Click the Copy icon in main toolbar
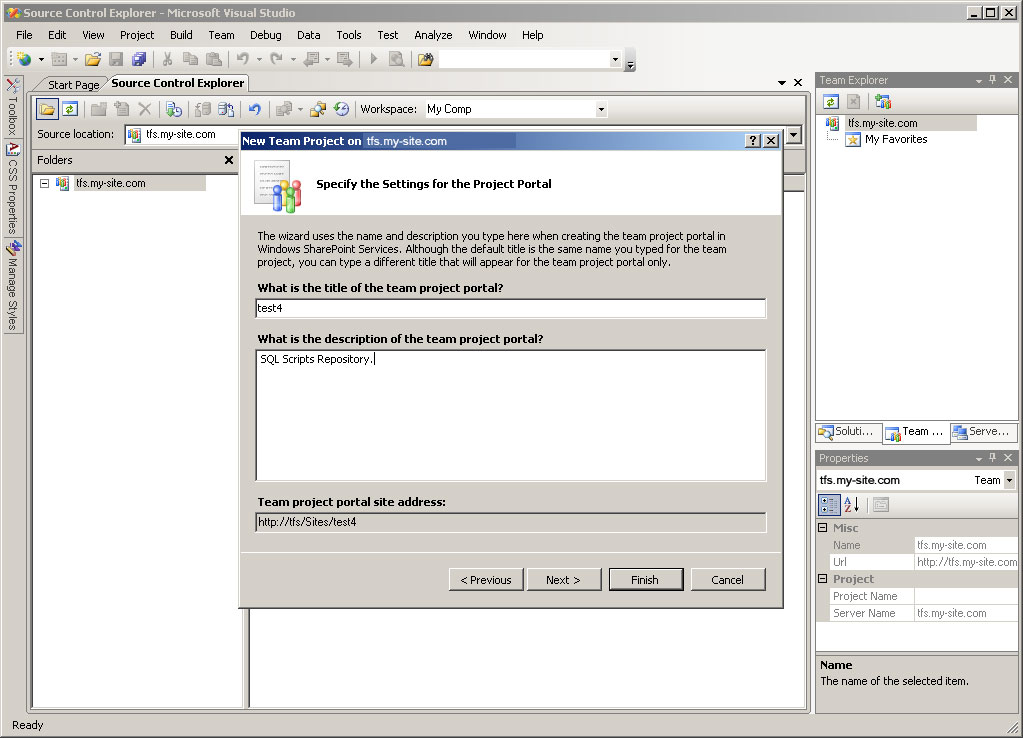Screen dimensions: 1023x738 point(191,59)
